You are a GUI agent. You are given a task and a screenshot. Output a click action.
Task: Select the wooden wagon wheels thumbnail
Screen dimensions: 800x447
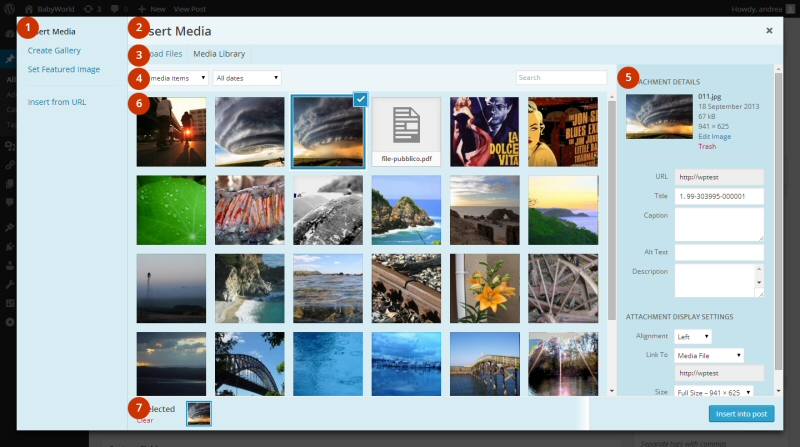pos(563,288)
